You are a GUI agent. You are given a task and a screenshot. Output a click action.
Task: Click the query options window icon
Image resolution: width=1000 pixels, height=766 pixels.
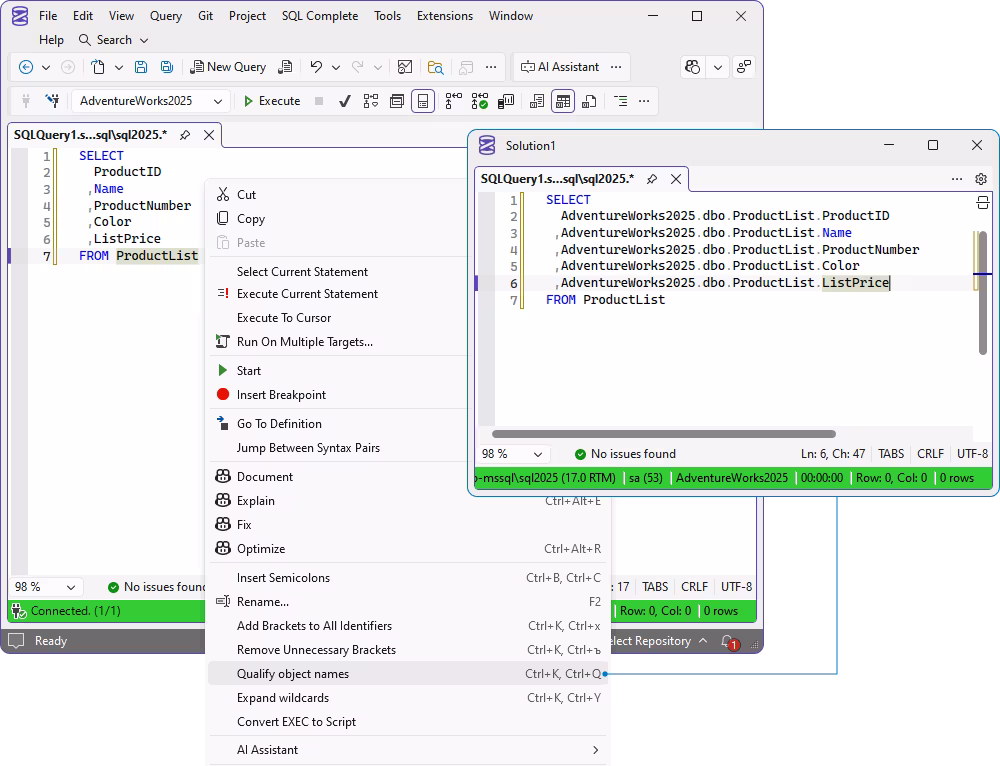(397, 101)
